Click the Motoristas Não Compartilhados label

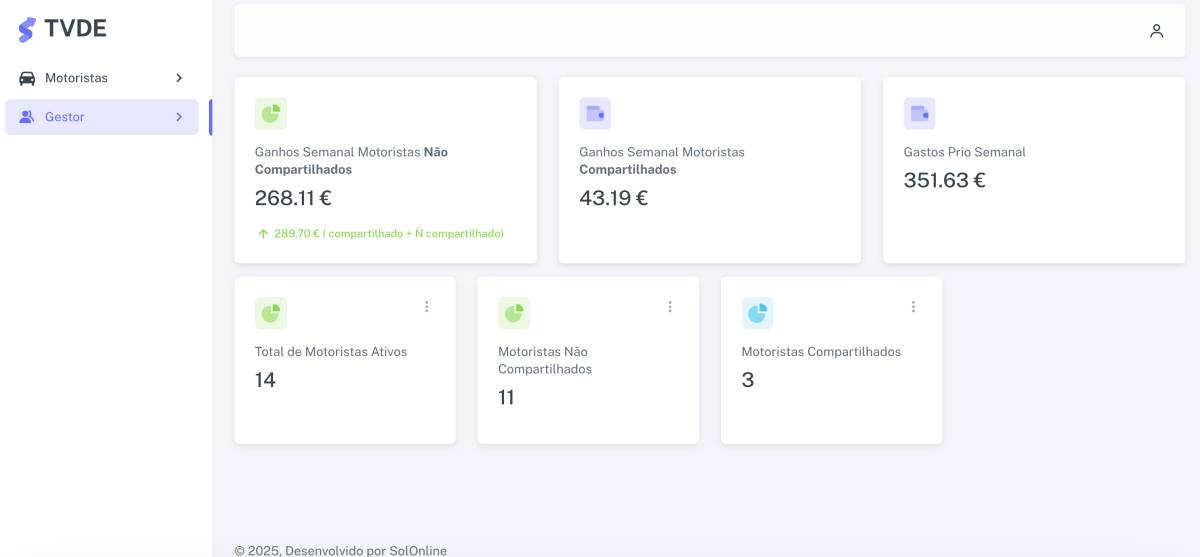(545, 360)
